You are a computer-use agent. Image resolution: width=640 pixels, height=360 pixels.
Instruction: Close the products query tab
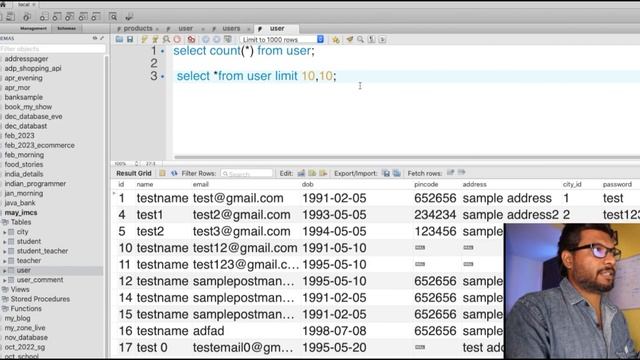157,29
